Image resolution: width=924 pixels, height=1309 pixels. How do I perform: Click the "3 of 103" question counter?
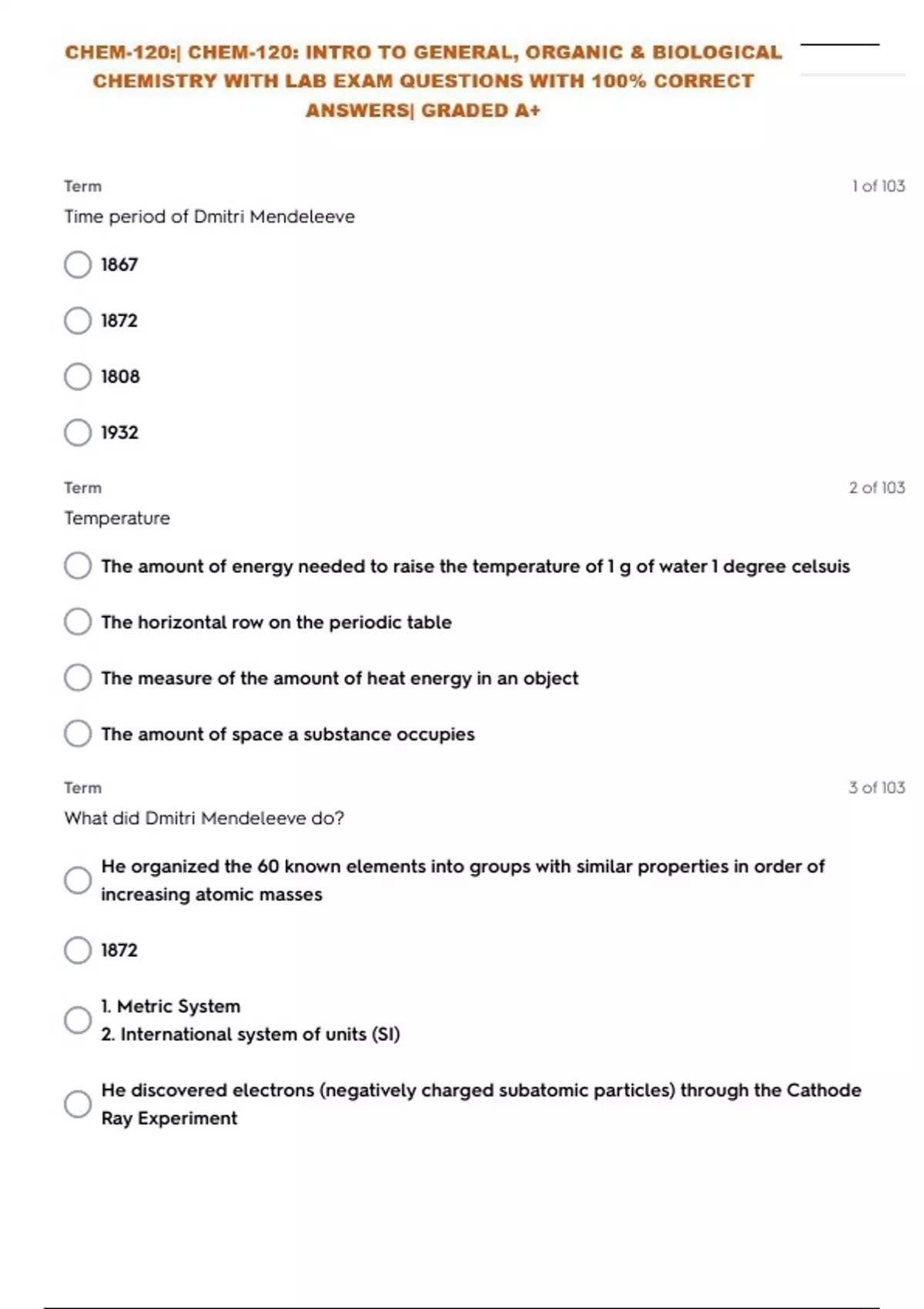(x=876, y=788)
